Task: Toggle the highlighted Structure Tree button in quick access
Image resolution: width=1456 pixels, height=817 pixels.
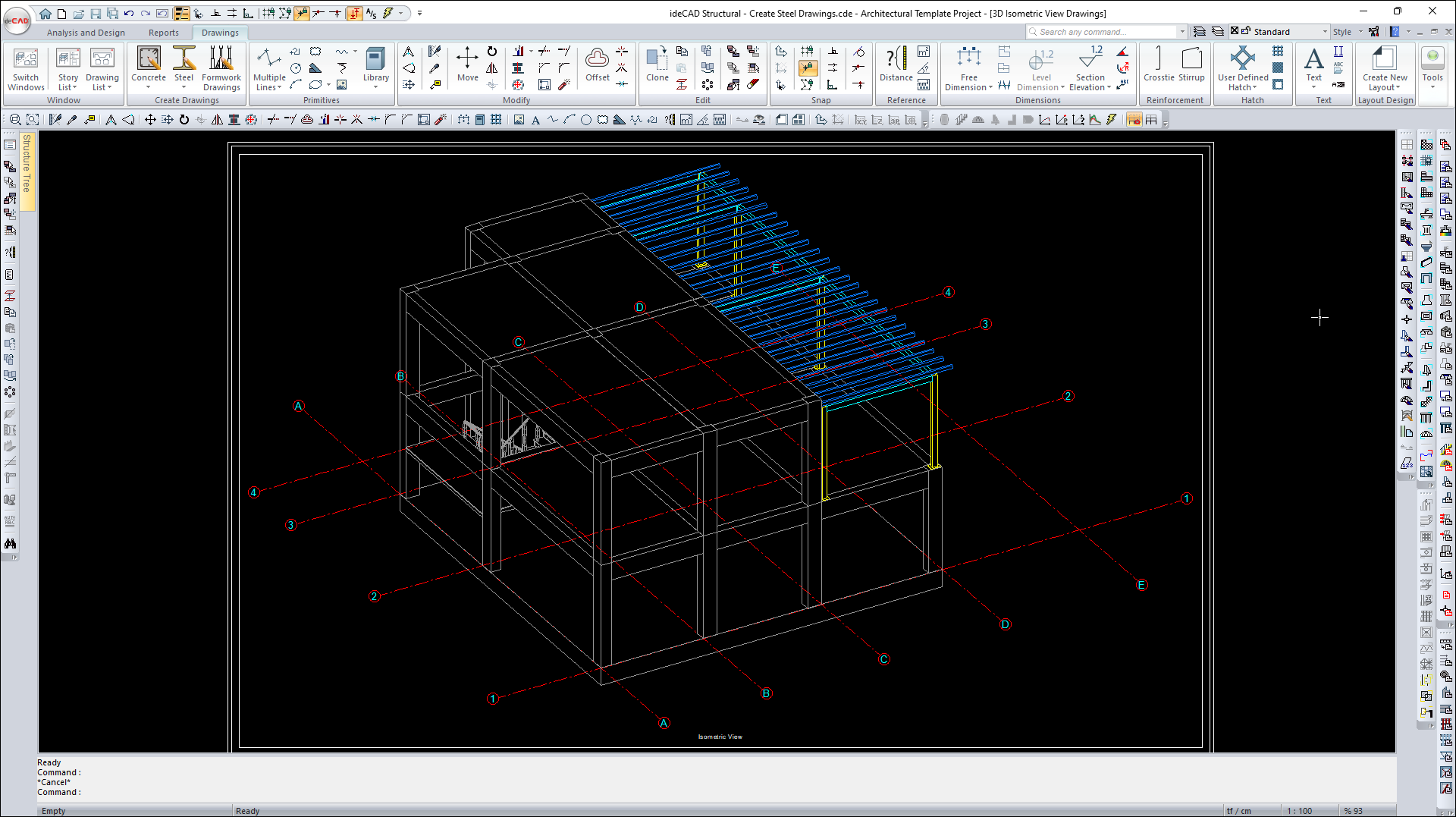Action: tap(181, 14)
